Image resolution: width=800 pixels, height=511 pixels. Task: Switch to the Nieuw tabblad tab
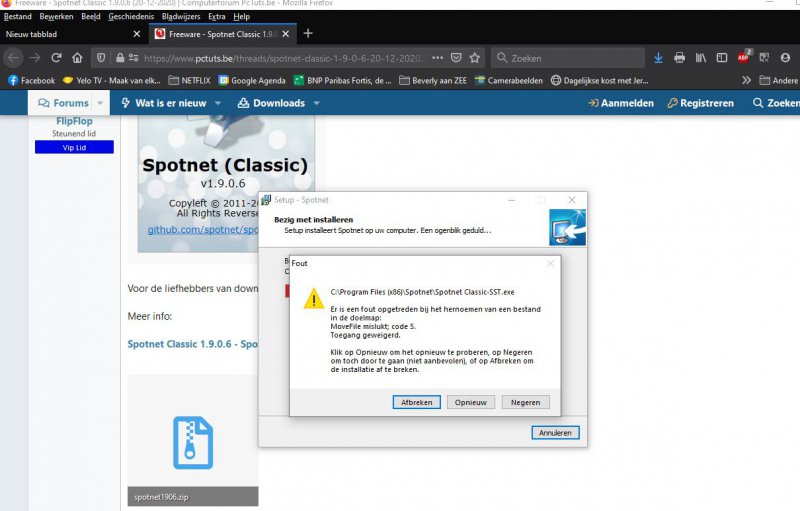point(73,34)
